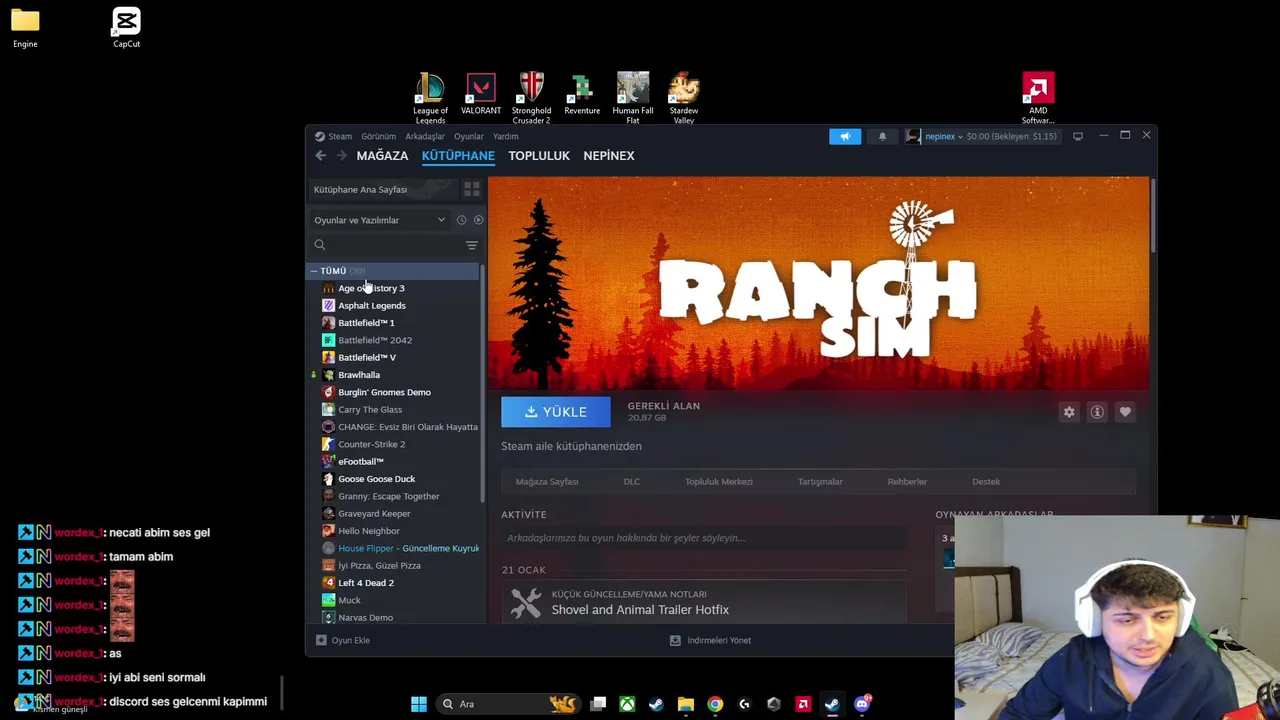Open the Steam notifications bell
The width and height of the screenshot is (1280, 720).
pos(882,136)
